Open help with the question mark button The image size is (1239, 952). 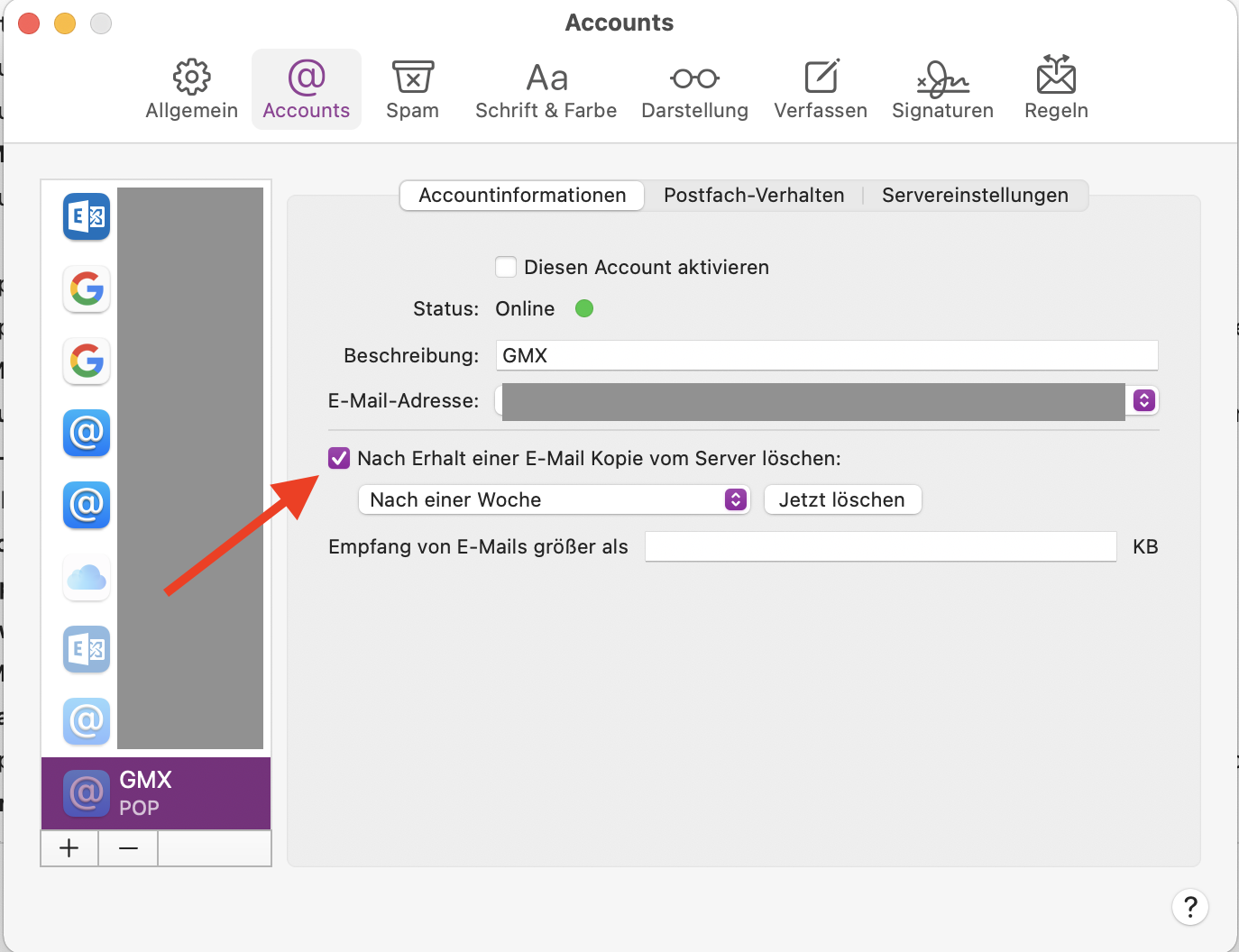(x=1190, y=907)
